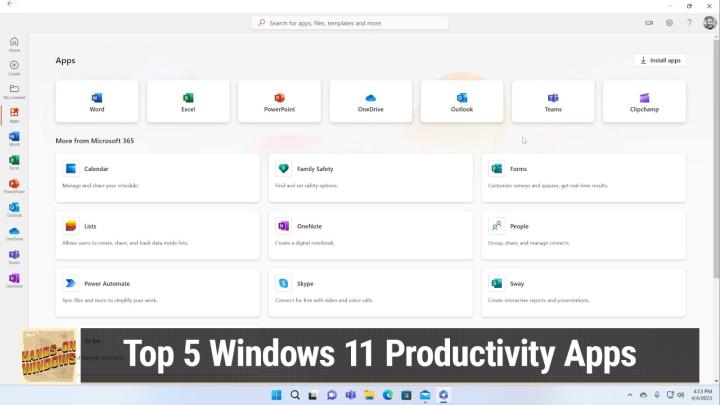Launch the Outlook app tile
The width and height of the screenshot is (720, 405).
tap(462, 101)
